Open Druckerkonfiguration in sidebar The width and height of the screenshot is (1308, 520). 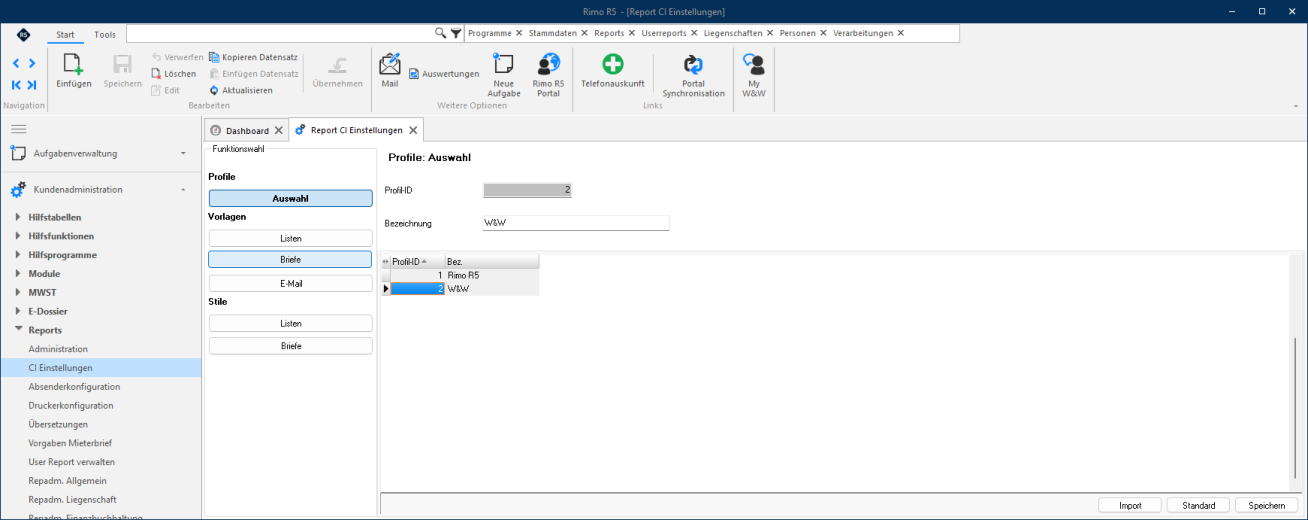[71, 405]
